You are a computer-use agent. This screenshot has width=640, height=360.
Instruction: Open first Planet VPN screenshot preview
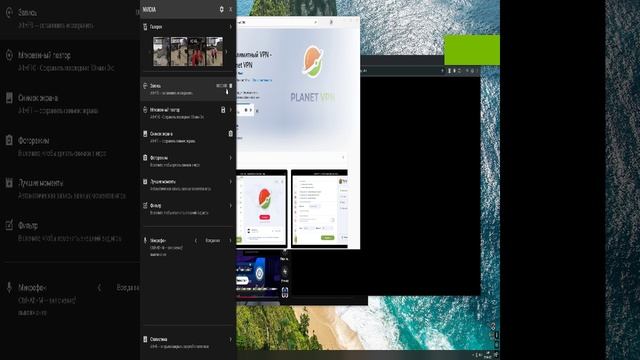coord(262,209)
